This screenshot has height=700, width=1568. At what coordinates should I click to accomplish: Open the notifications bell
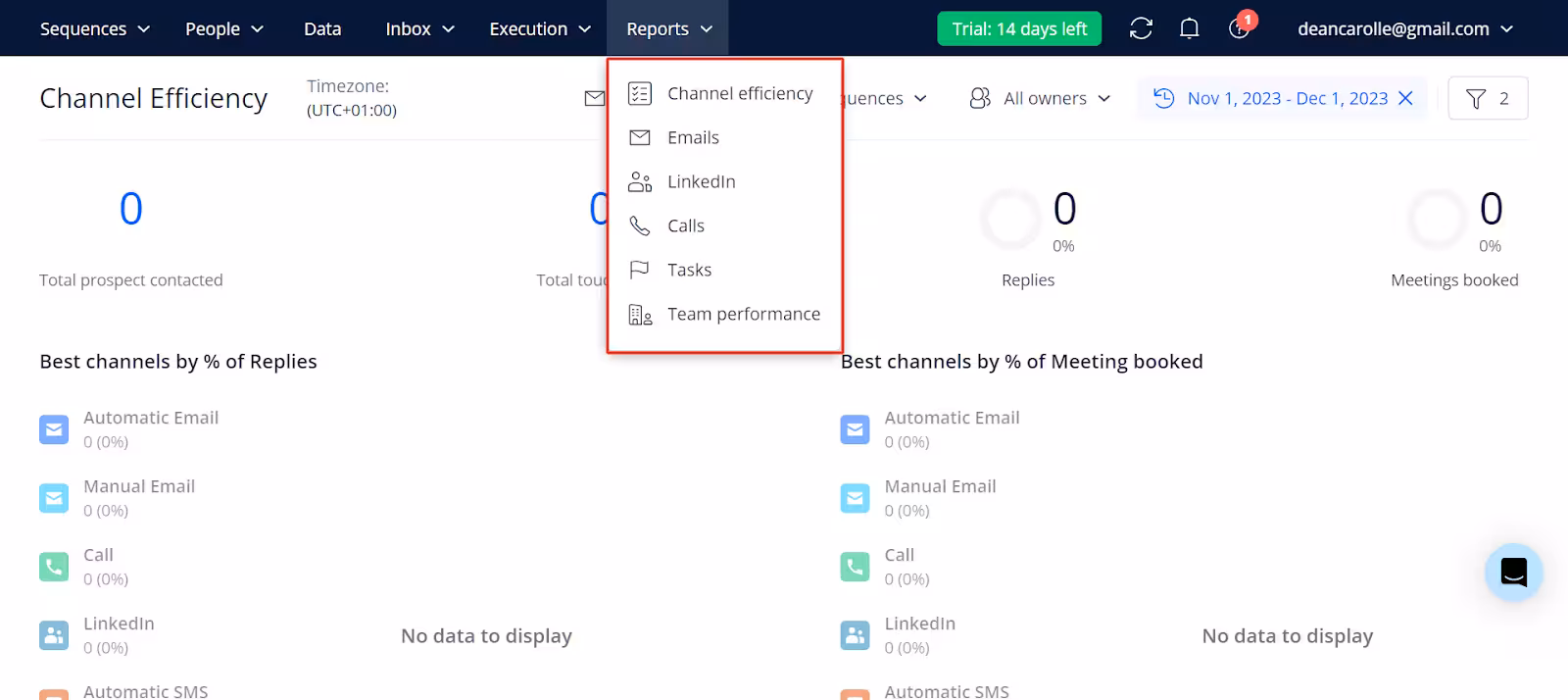coord(1189,28)
